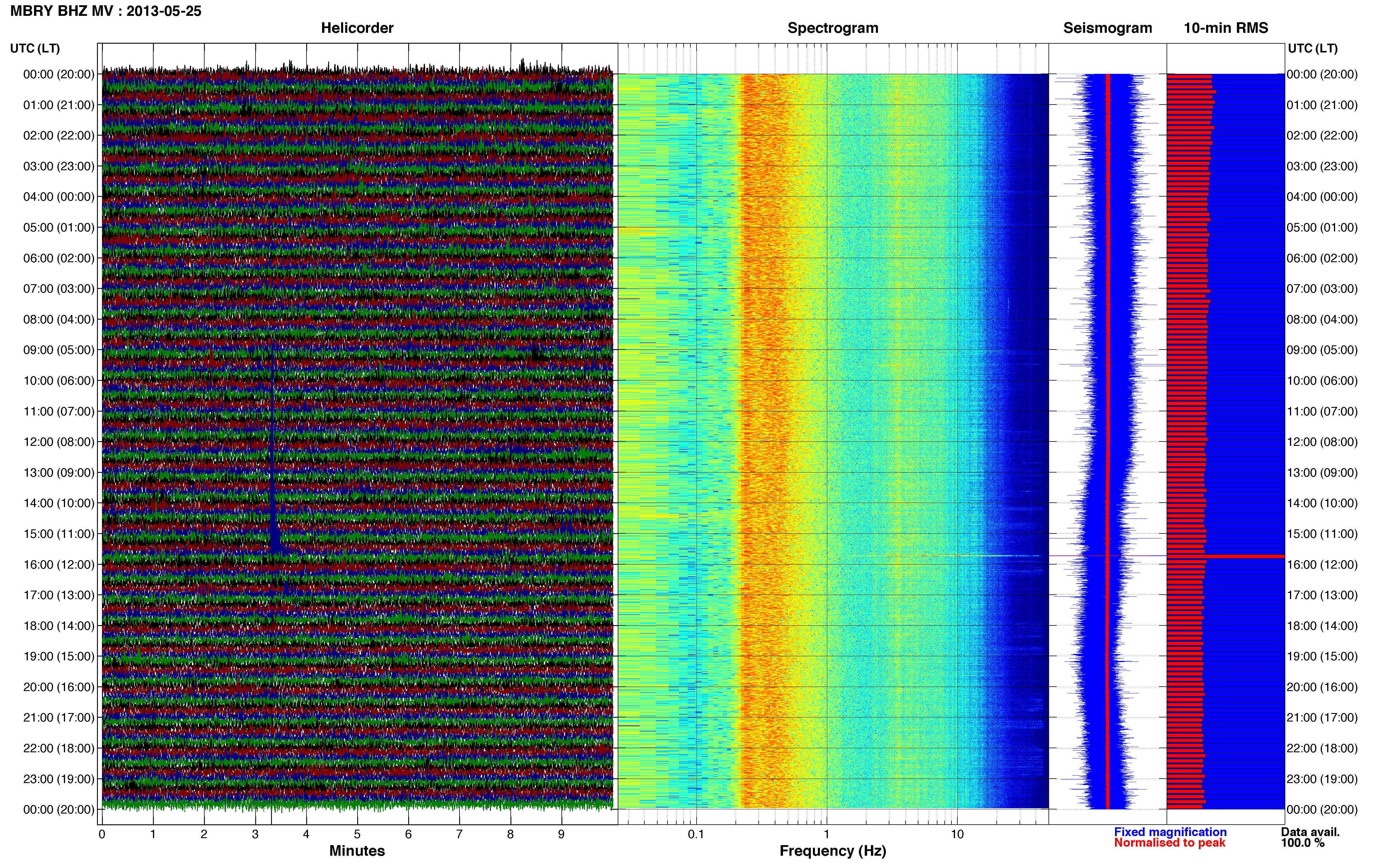
Task: Click the left '20:00 (16:00)' time label
Action: (x=59, y=687)
